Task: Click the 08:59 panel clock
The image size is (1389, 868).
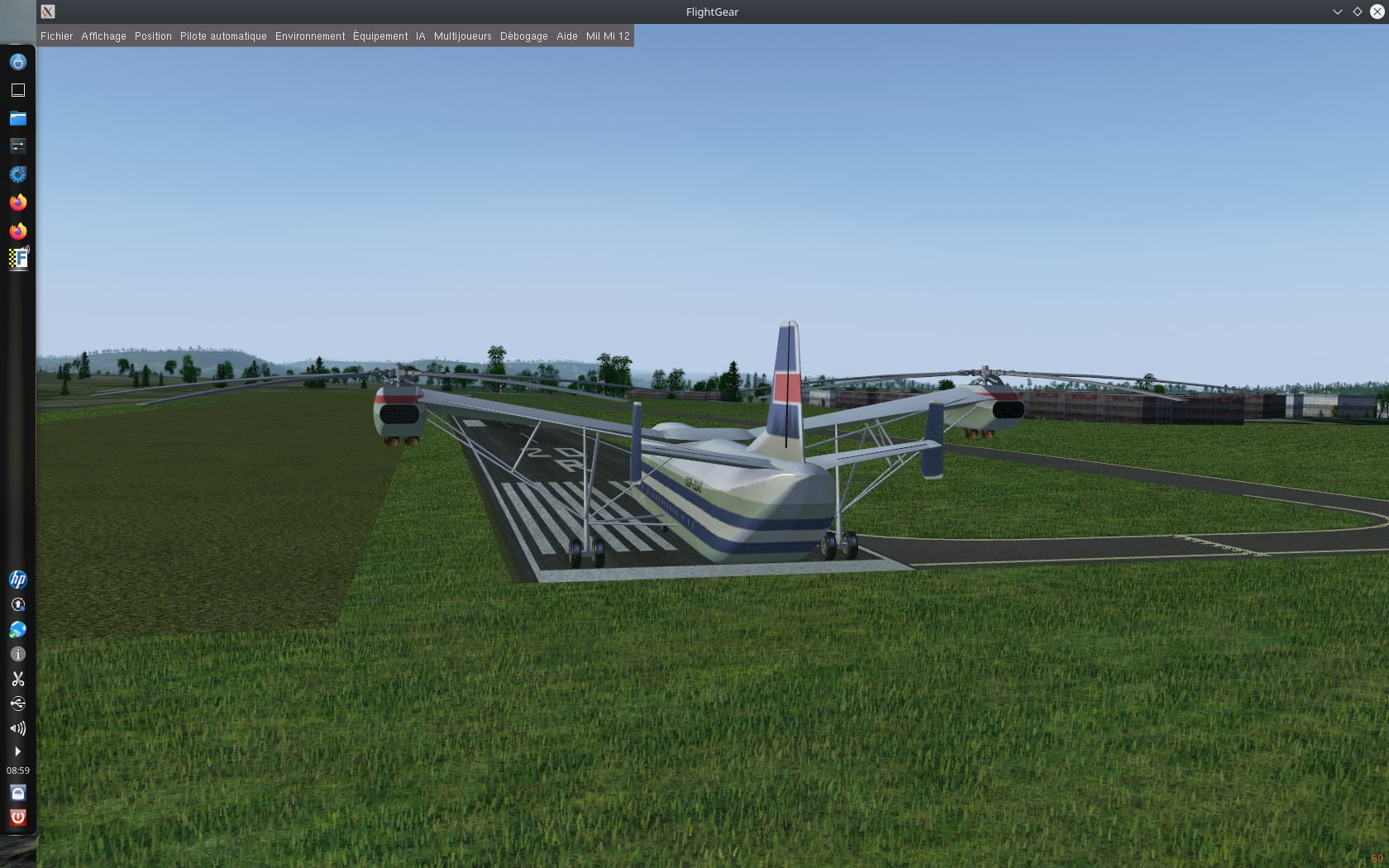Action: [x=18, y=770]
